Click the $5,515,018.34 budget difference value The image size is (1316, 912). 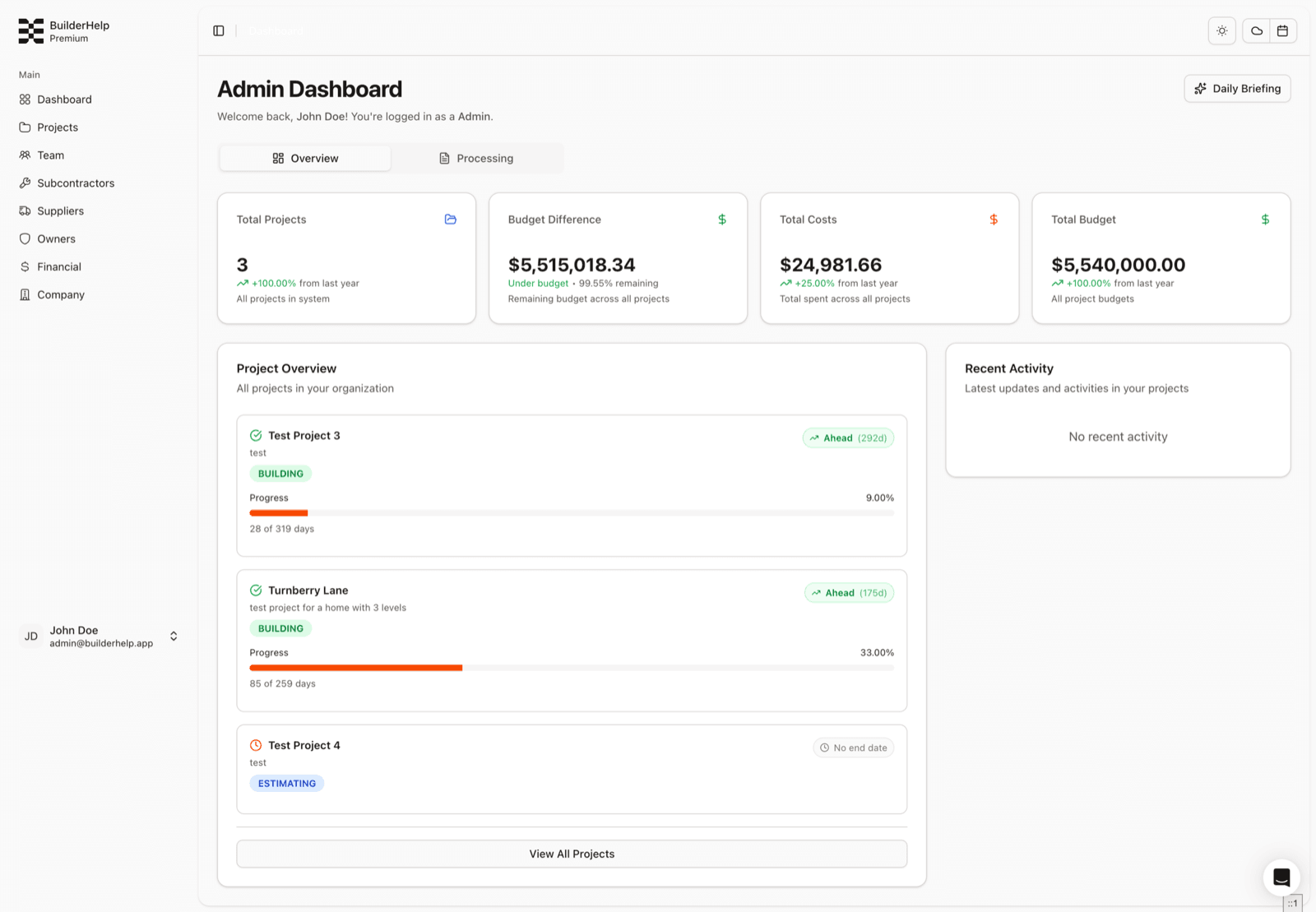click(572, 265)
